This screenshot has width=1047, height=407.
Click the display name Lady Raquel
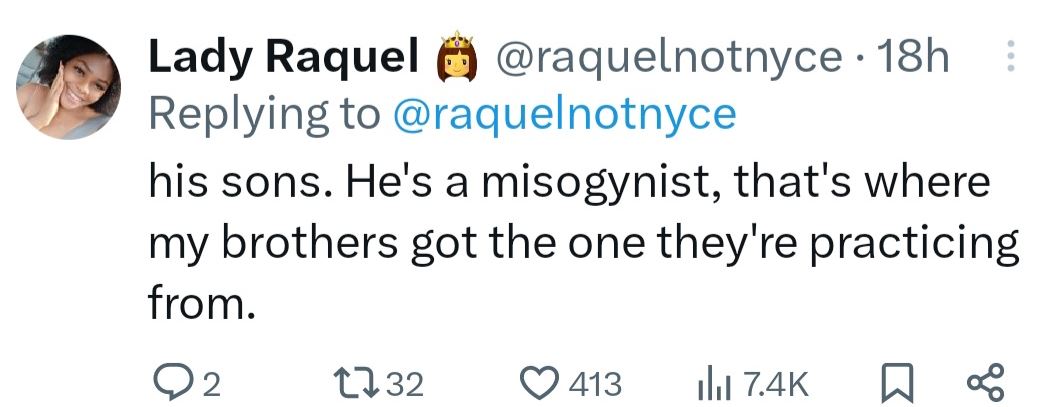point(283,59)
